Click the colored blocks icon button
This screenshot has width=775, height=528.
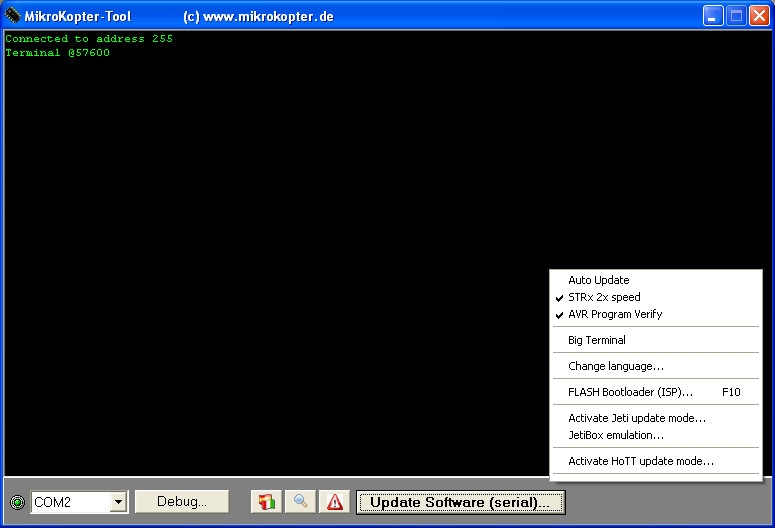tap(266, 502)
